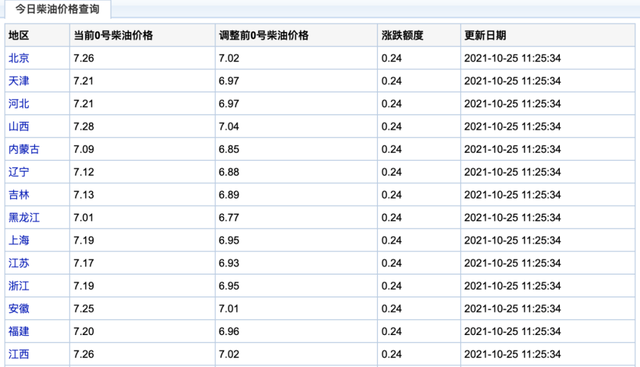
Task: Open the 浙江 region link
Action: pyautogui.click(x=19, y=286)
